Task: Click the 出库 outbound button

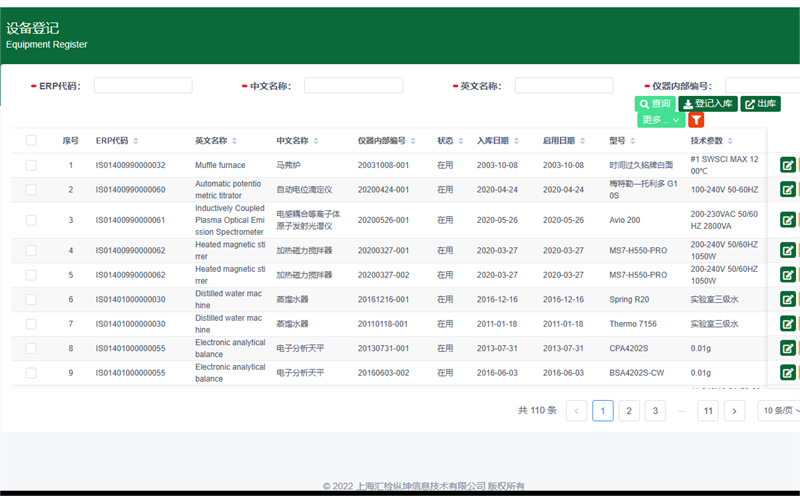Action: pyautogui.click(x=761, y=104)
